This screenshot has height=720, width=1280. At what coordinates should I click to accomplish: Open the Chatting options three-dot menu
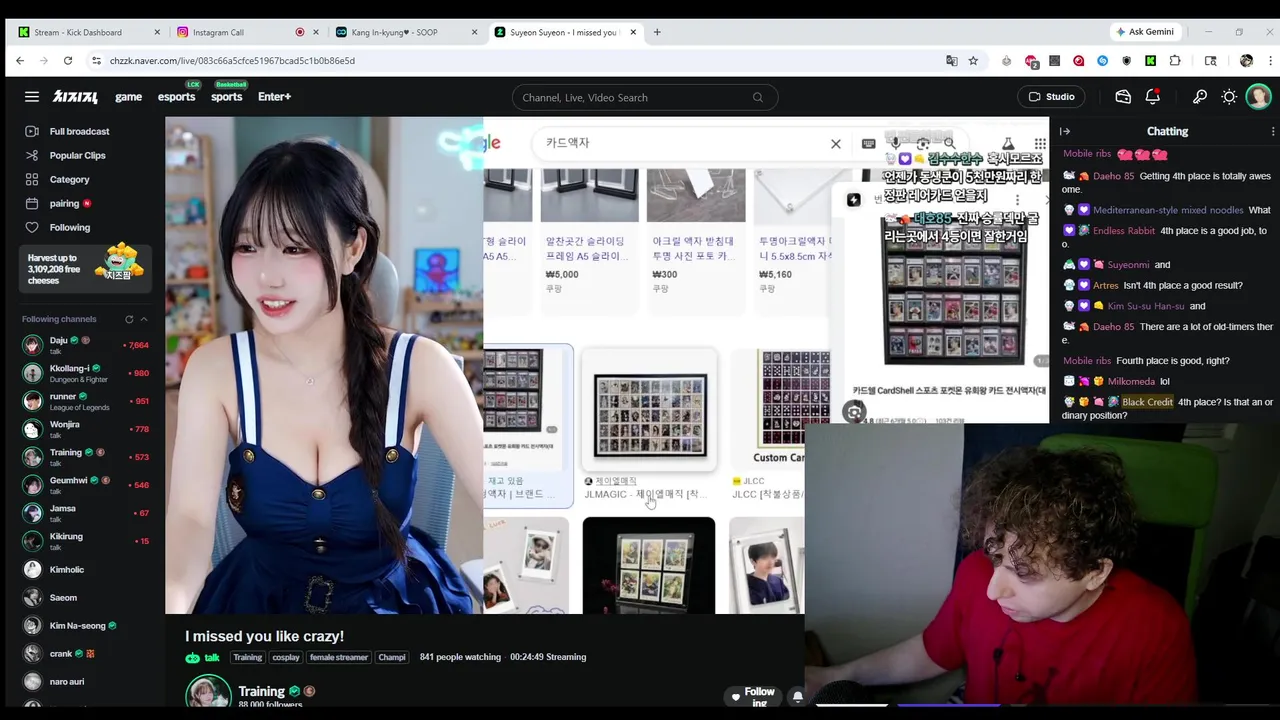click(x=1272, y=131)
